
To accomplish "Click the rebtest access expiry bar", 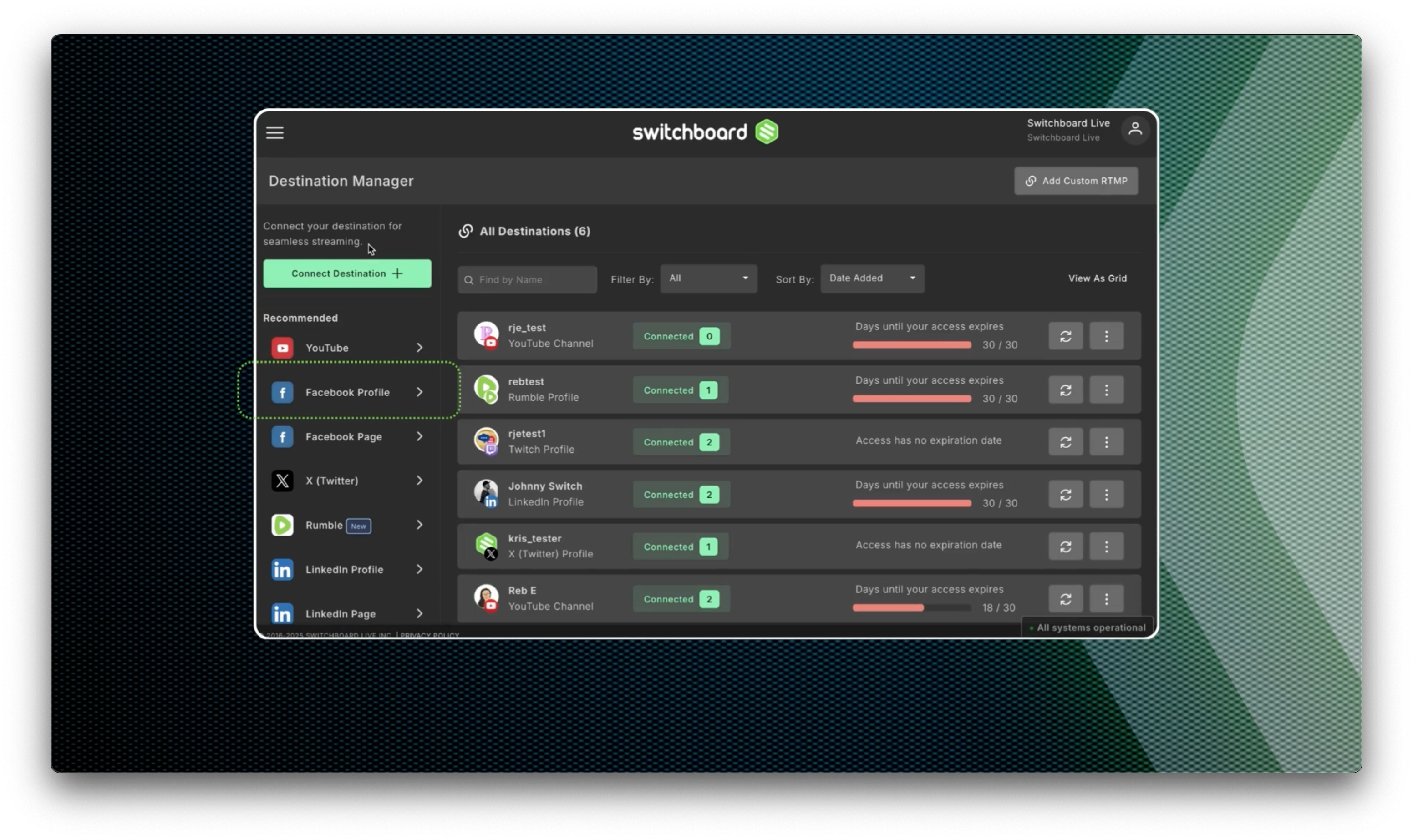I will pyautogui.click(x=911, y=399).
